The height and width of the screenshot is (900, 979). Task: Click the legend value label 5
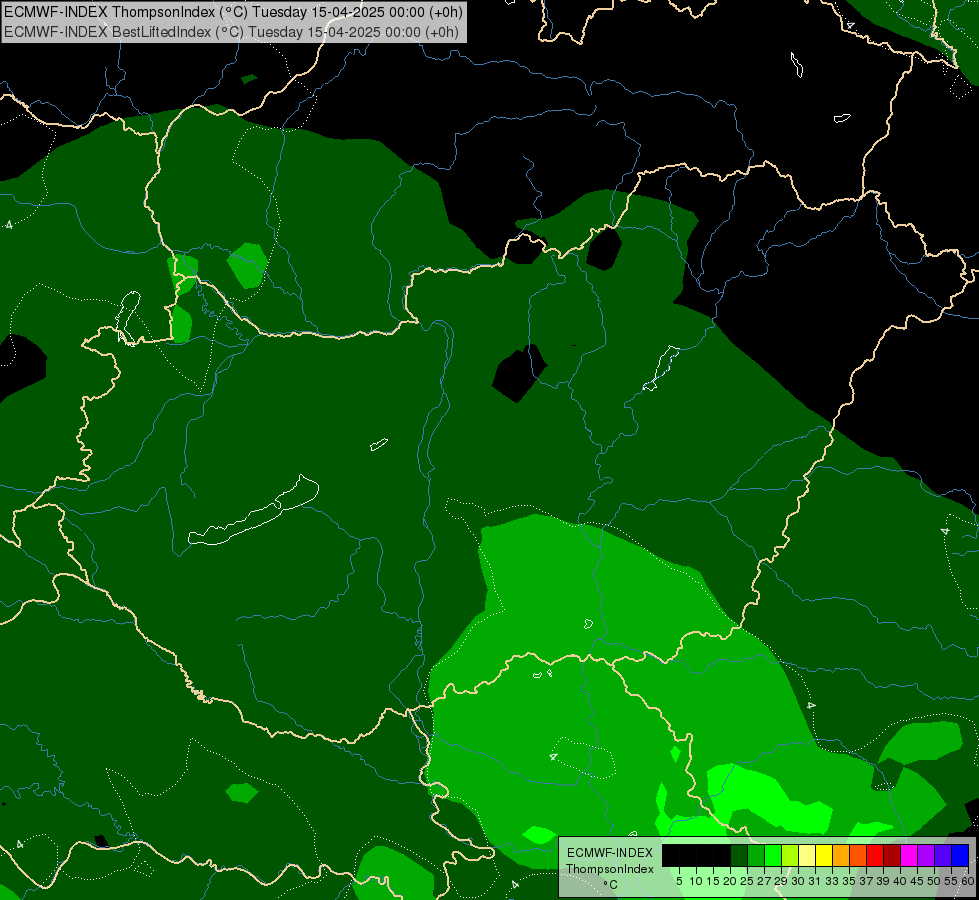(679, 881)
